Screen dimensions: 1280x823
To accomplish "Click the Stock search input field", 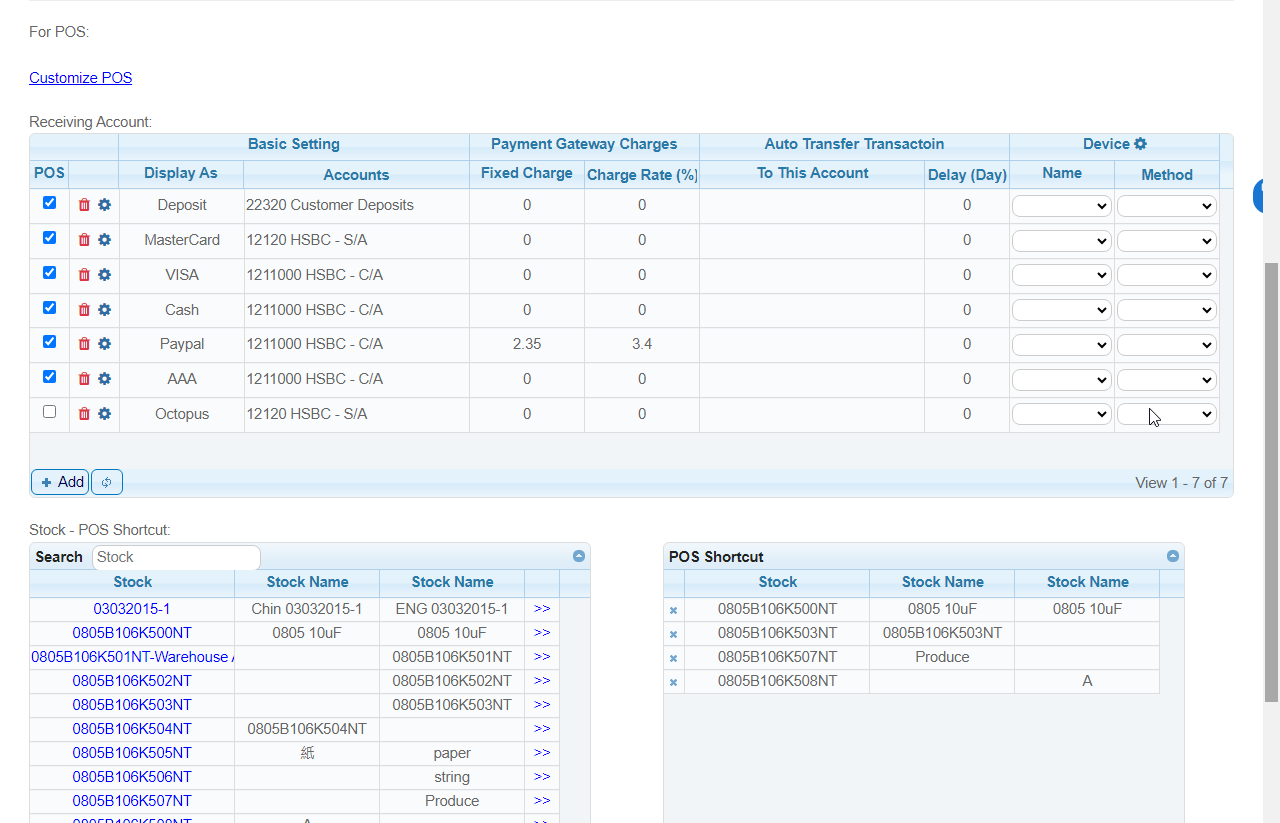I will point(176,557).
